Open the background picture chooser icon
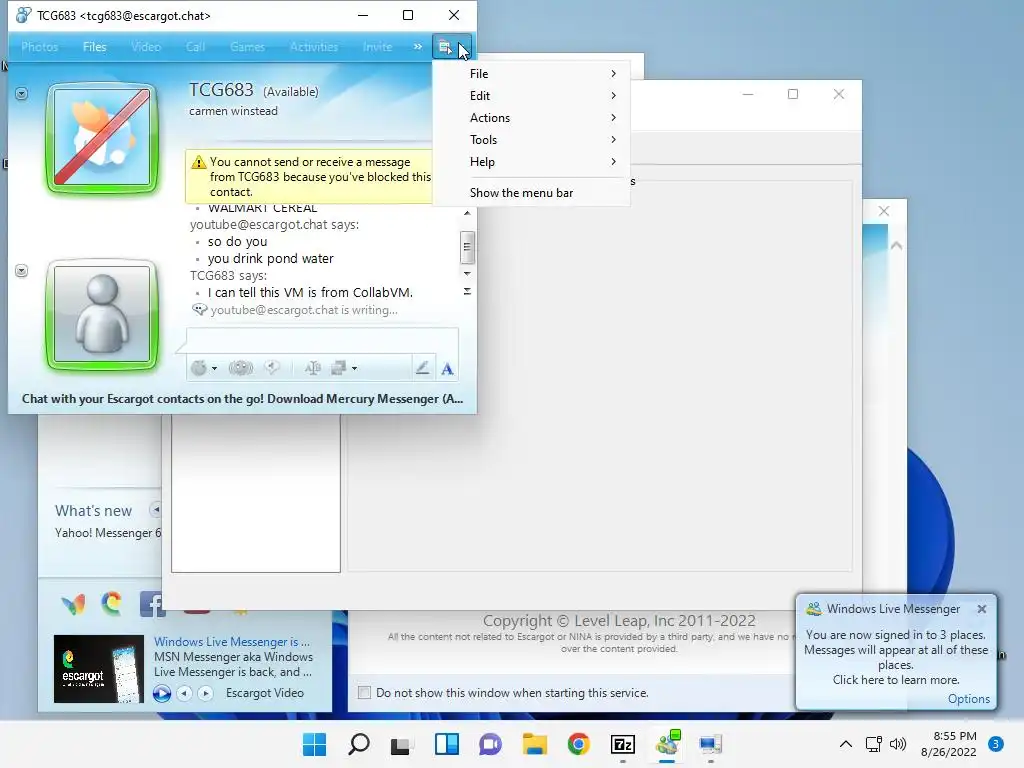This screenshot has width=1024, height=768. click(338, 368)
